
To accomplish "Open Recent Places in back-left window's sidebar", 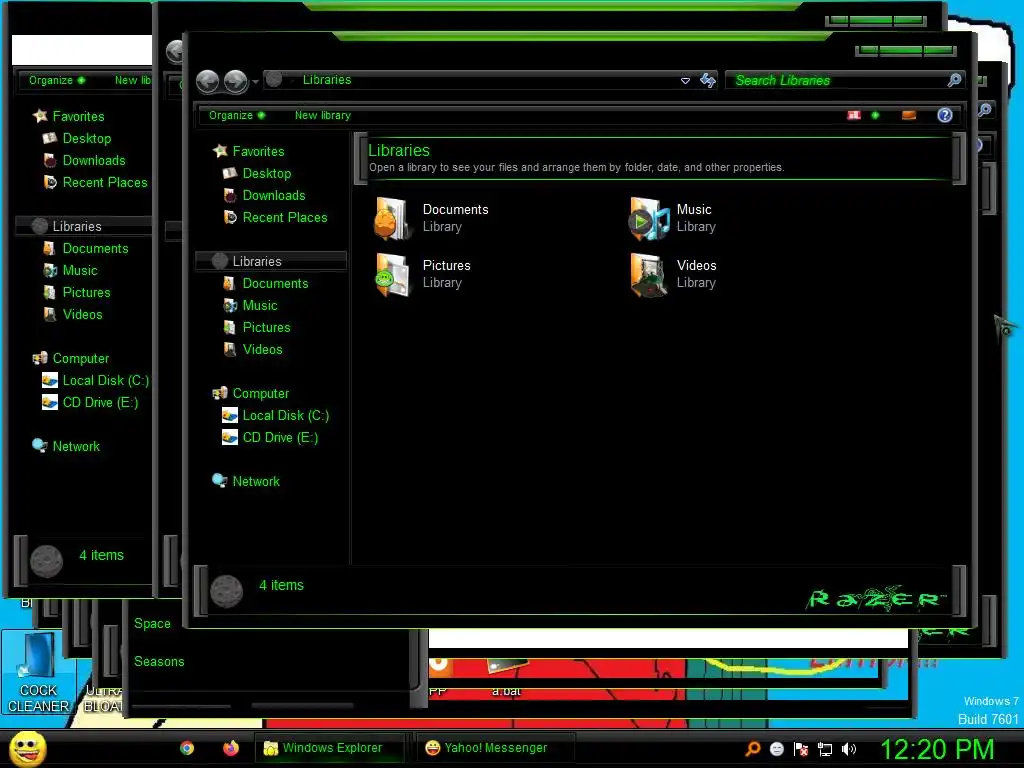I will coord(104,183).
